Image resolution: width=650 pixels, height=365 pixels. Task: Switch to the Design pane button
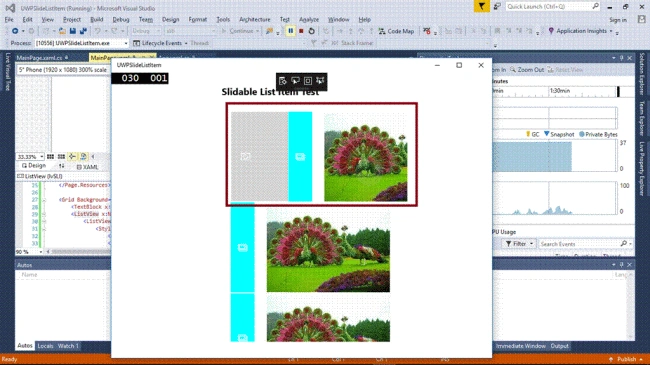pos(34,165)
